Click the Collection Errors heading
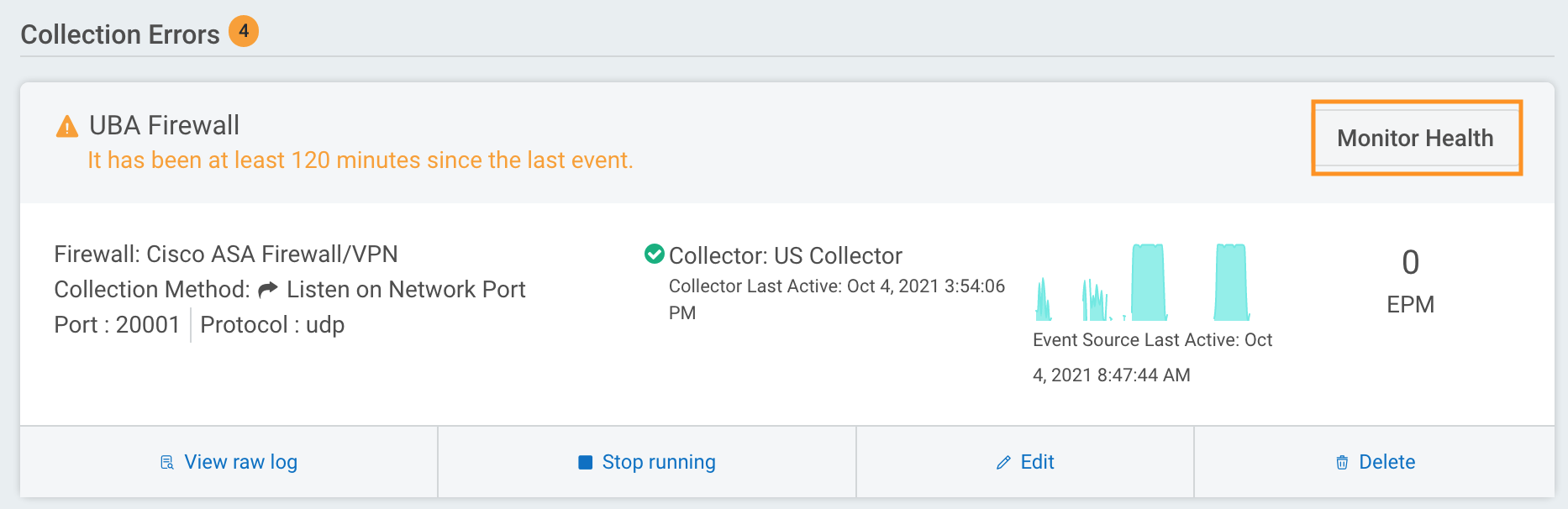 point(120,34)
